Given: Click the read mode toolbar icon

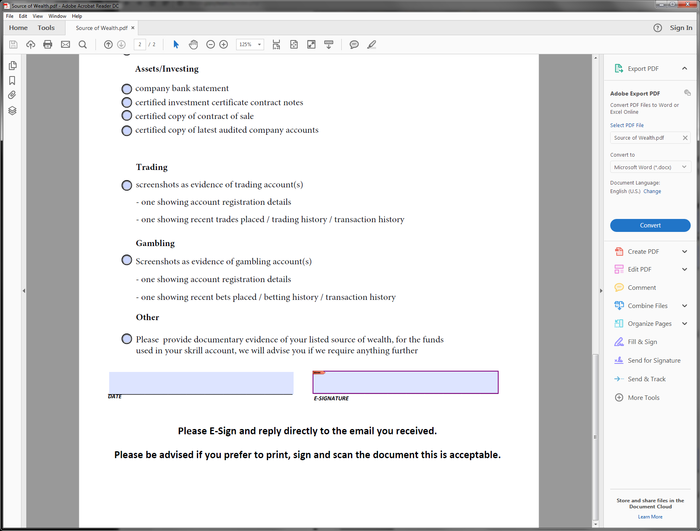Looking at the screenshot, I should [329, 45].
